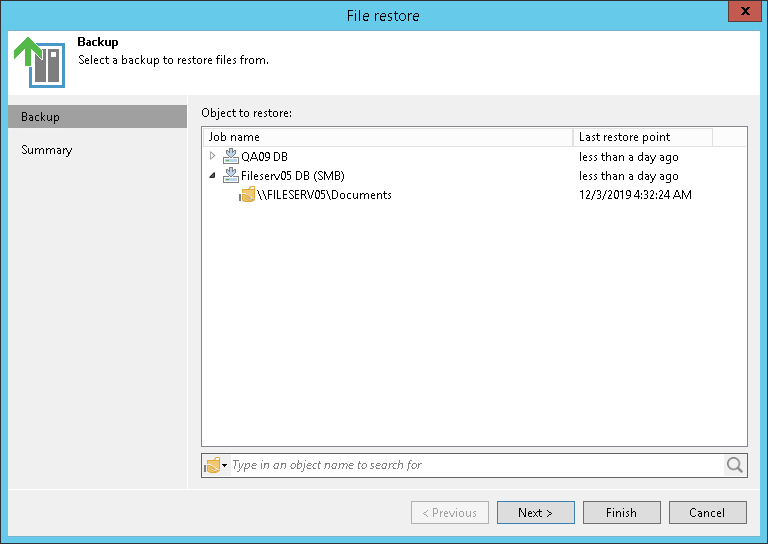Screen dimensions: 768x544
Task: Click the file restore wizard header icon
Action: pos(40,62)
